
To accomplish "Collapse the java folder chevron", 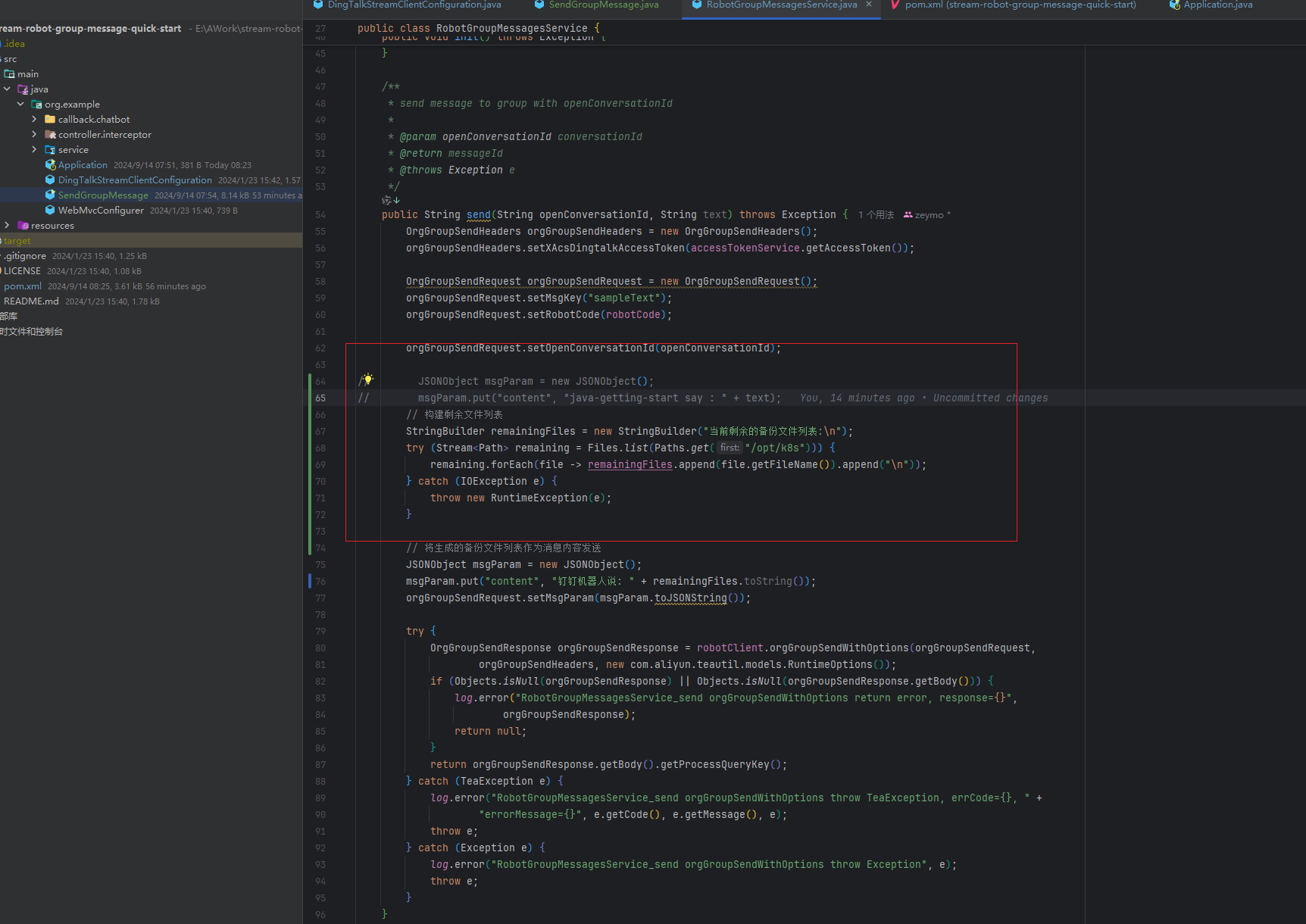I will pos(7,89).
